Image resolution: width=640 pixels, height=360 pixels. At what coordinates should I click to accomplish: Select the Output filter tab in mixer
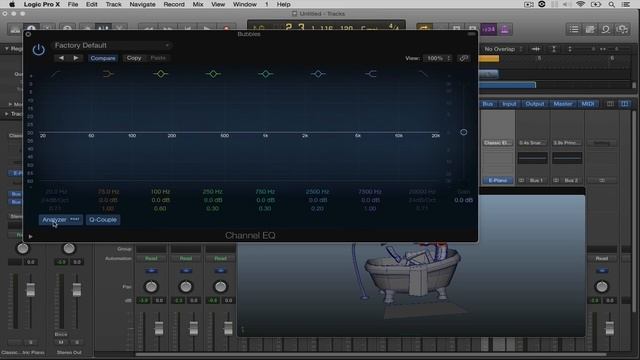[x=535, y=104]
